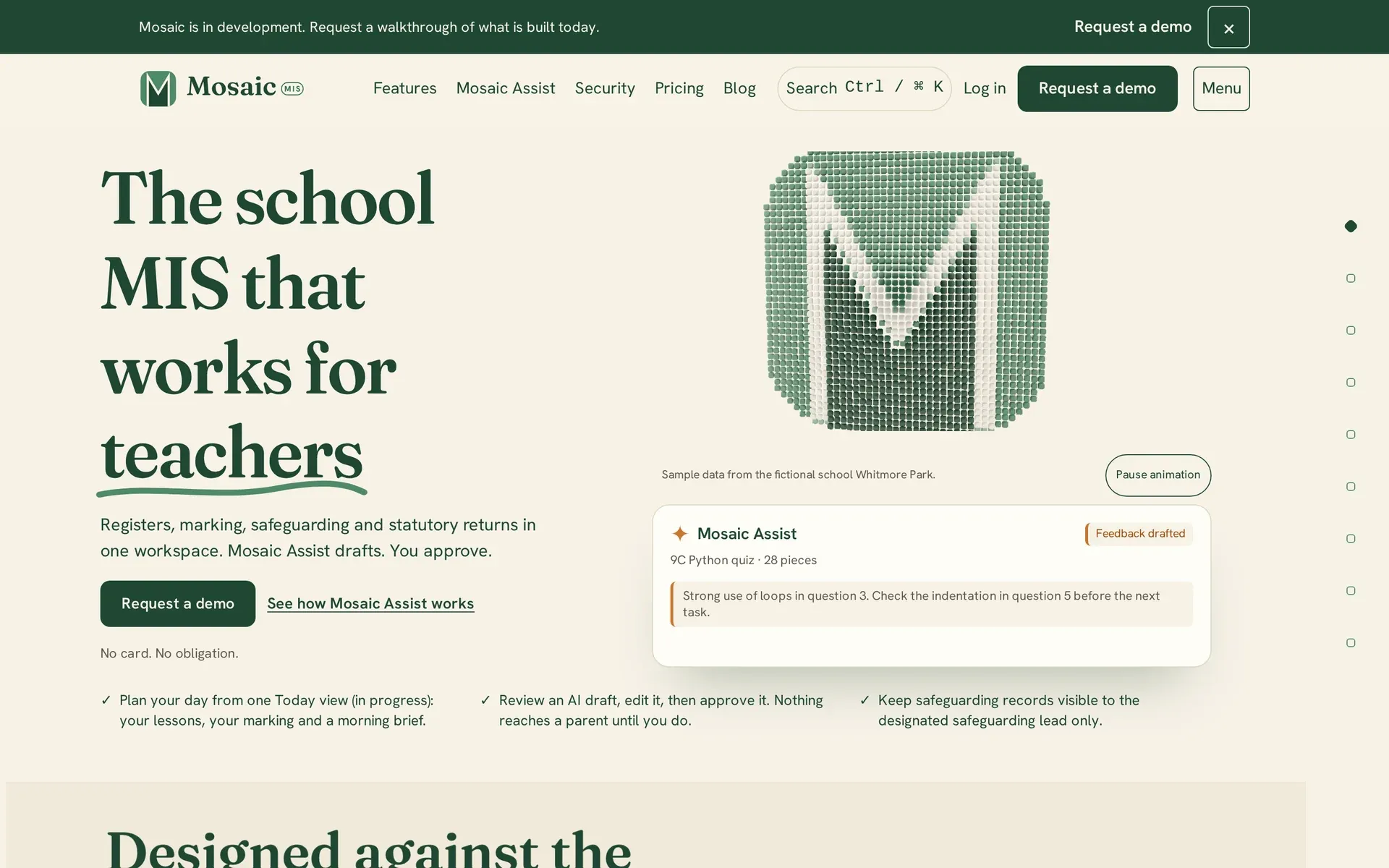Click the checkmark beside 'Plan your day'

point(106,700)
